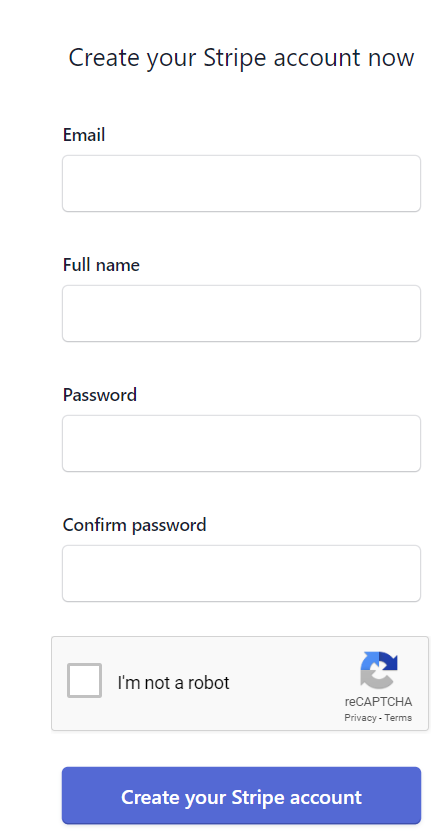Image resolution: width=448 pixels, height=833 pixels.
Task: Click the Create your Stripe account now heading
Action: [x=241, y=58]
